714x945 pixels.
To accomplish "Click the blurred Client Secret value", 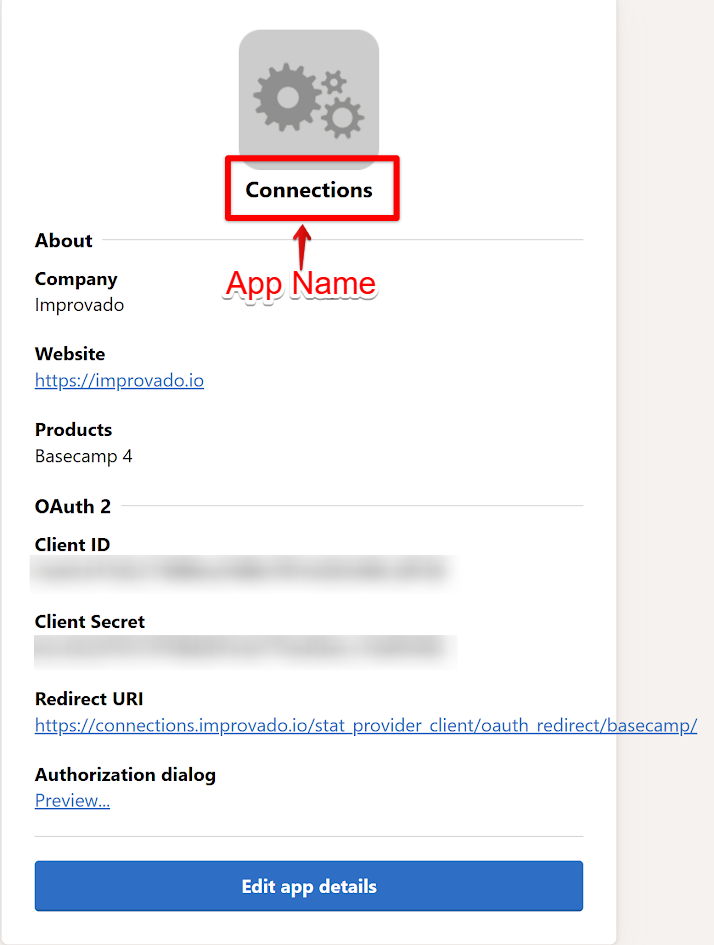I will coord(244,649).
